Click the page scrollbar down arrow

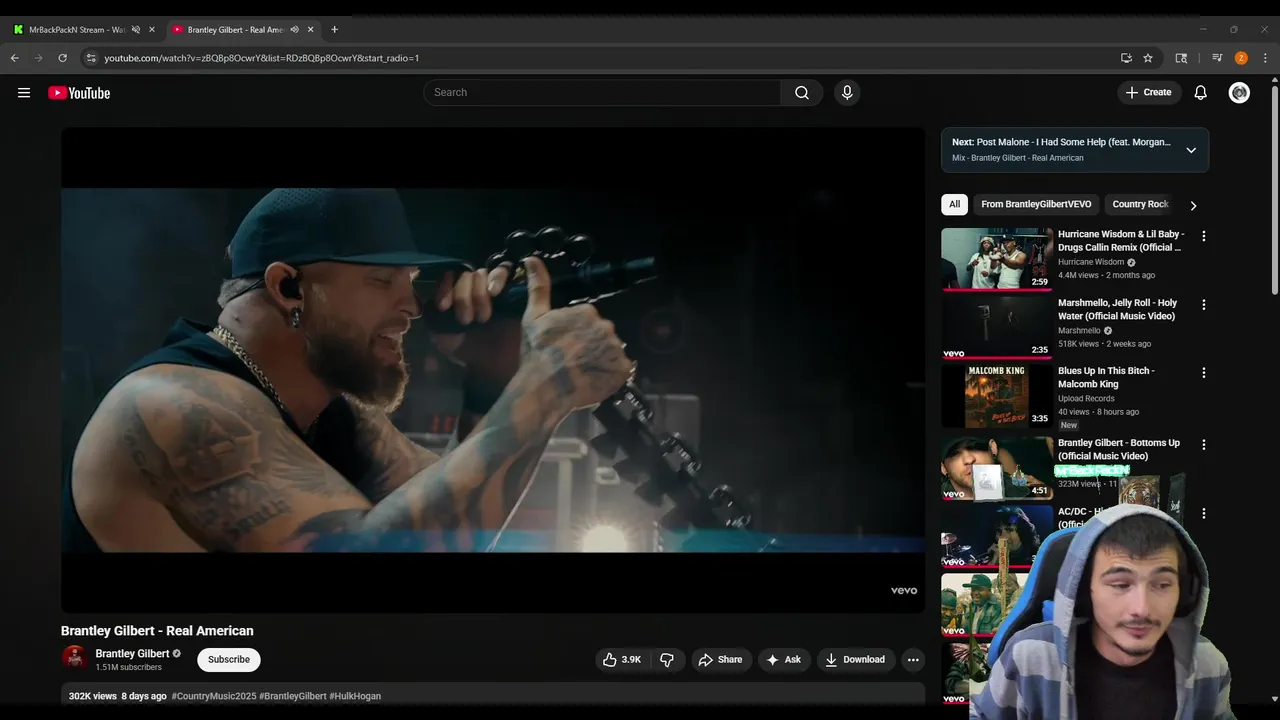[x=1274, y=699]
